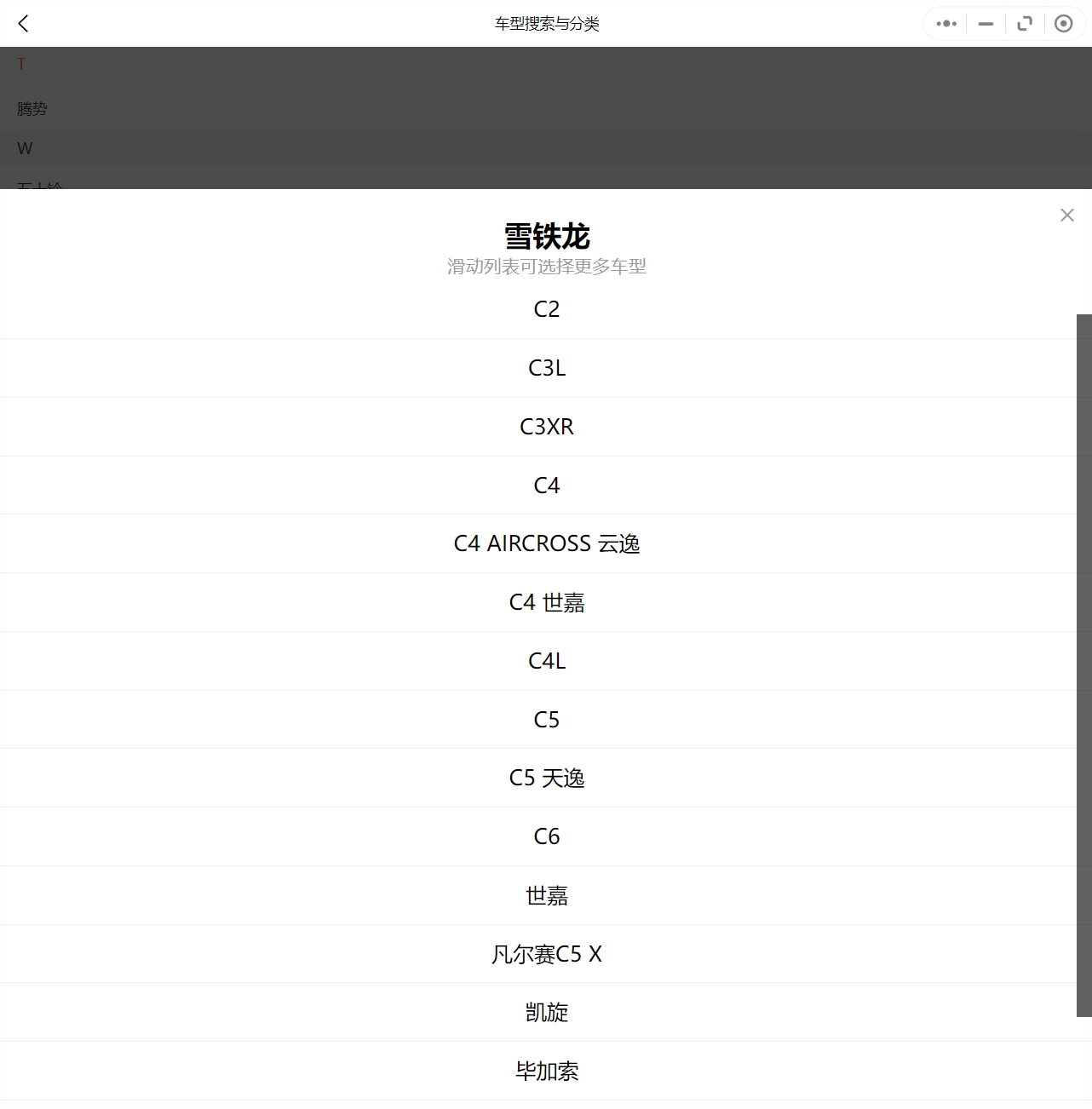
Task: Select the C6 model
Action: click(x=546, y=836)
